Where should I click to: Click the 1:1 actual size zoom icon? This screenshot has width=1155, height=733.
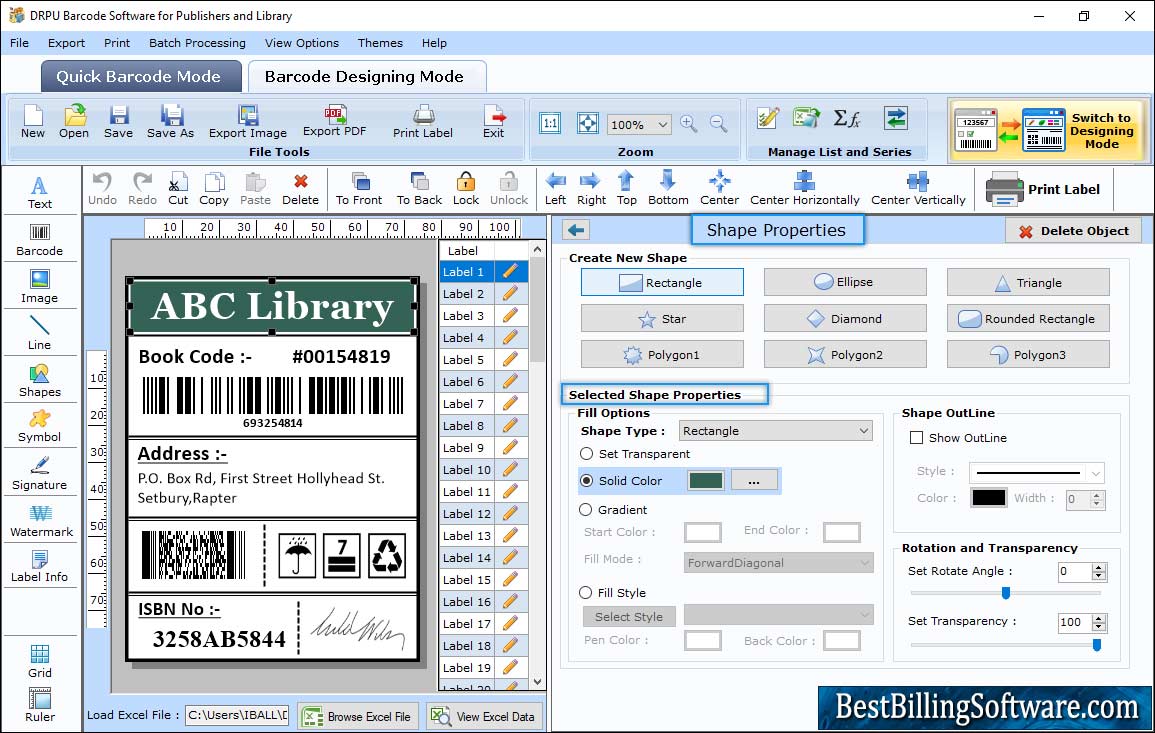pos(550,123)
